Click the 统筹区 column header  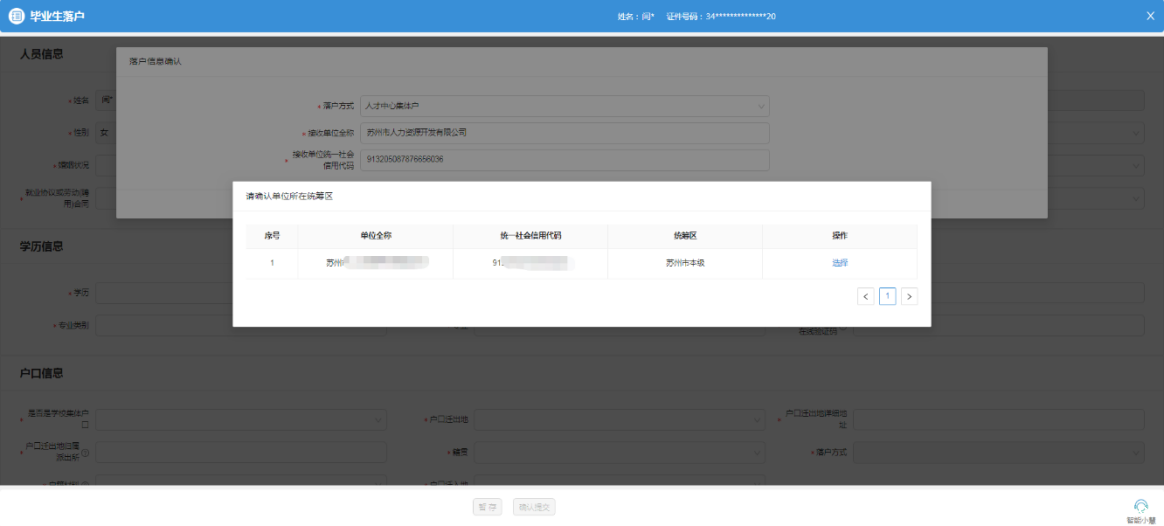[x=684, y=236]
